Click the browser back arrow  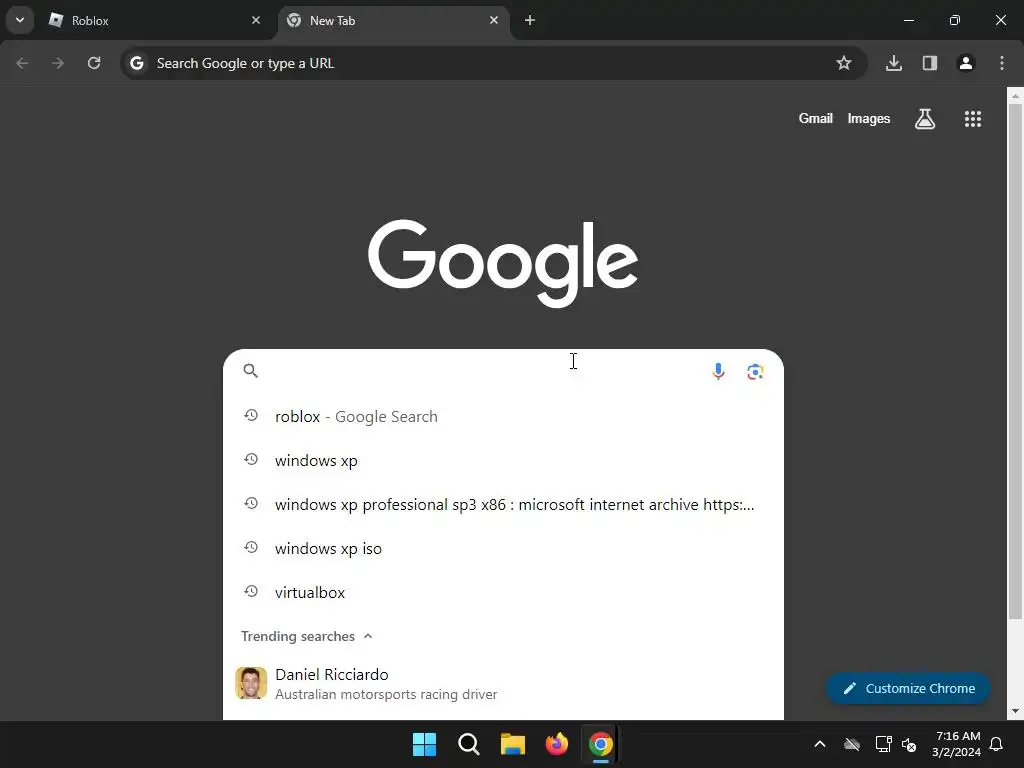(x=22, y=63)
